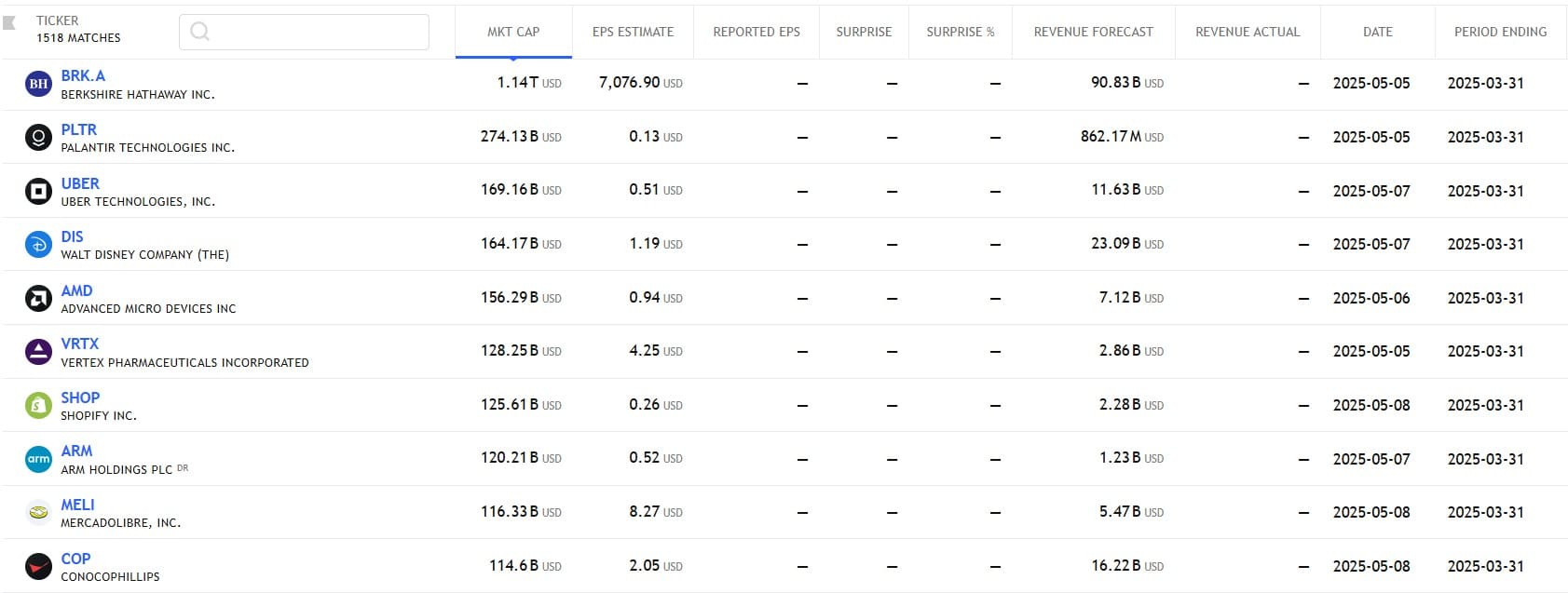The width and height of the screenshot is (1568, 593).
Task: Click the 5.47 B revenue forecast
Action: pos(1131,512)
